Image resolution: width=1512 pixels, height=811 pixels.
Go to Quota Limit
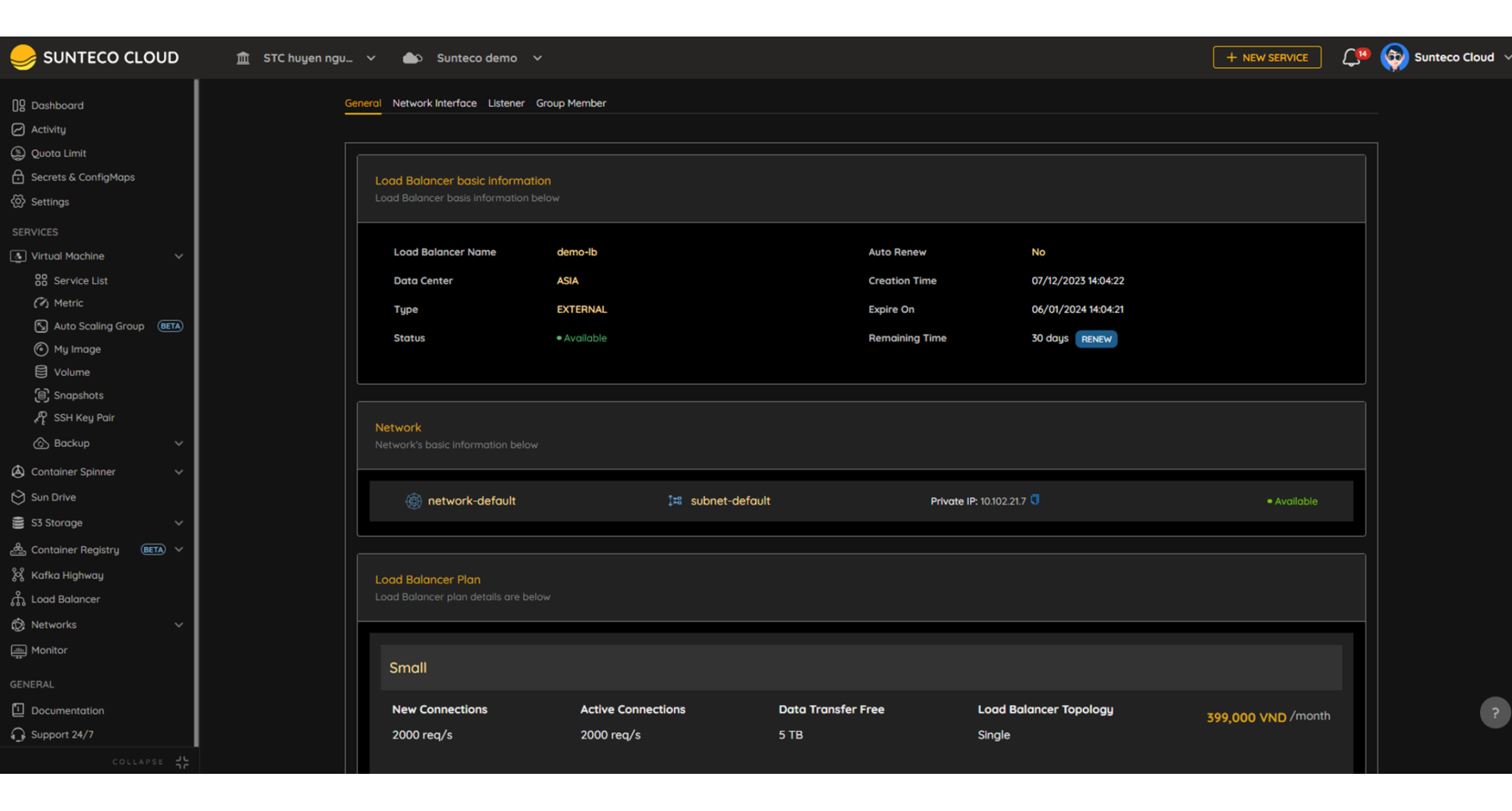[58, 153]
